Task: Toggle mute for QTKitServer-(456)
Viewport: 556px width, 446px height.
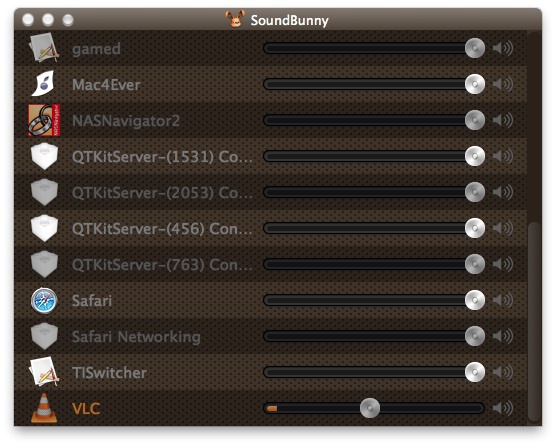Action: point(503,228)
